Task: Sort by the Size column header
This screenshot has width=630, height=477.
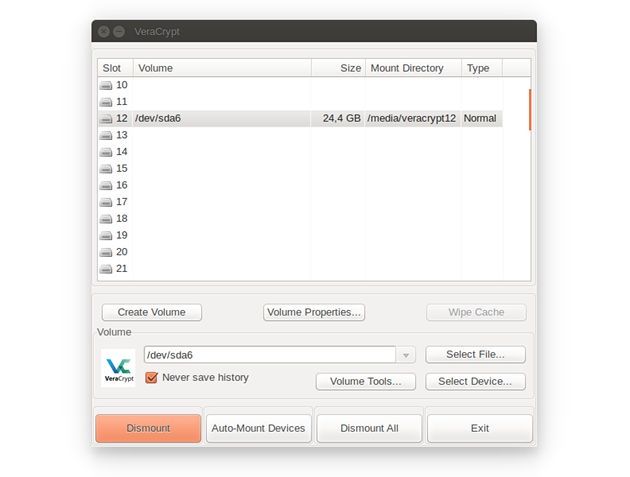Action: tap(338, 68)
